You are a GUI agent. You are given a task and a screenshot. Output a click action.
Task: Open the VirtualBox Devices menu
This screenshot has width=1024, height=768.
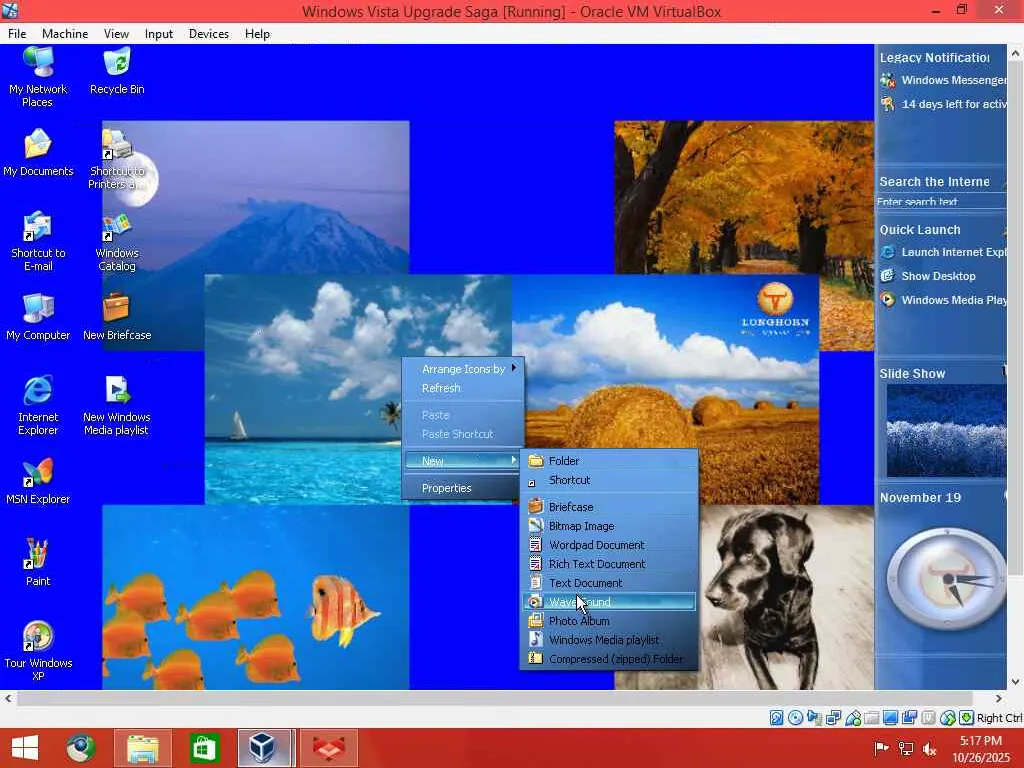(x=208, y=34)
